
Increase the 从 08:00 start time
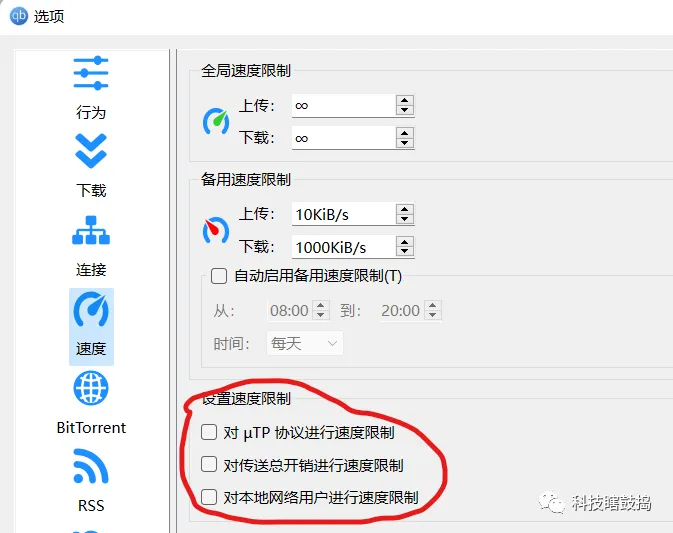tap(321, 306)
